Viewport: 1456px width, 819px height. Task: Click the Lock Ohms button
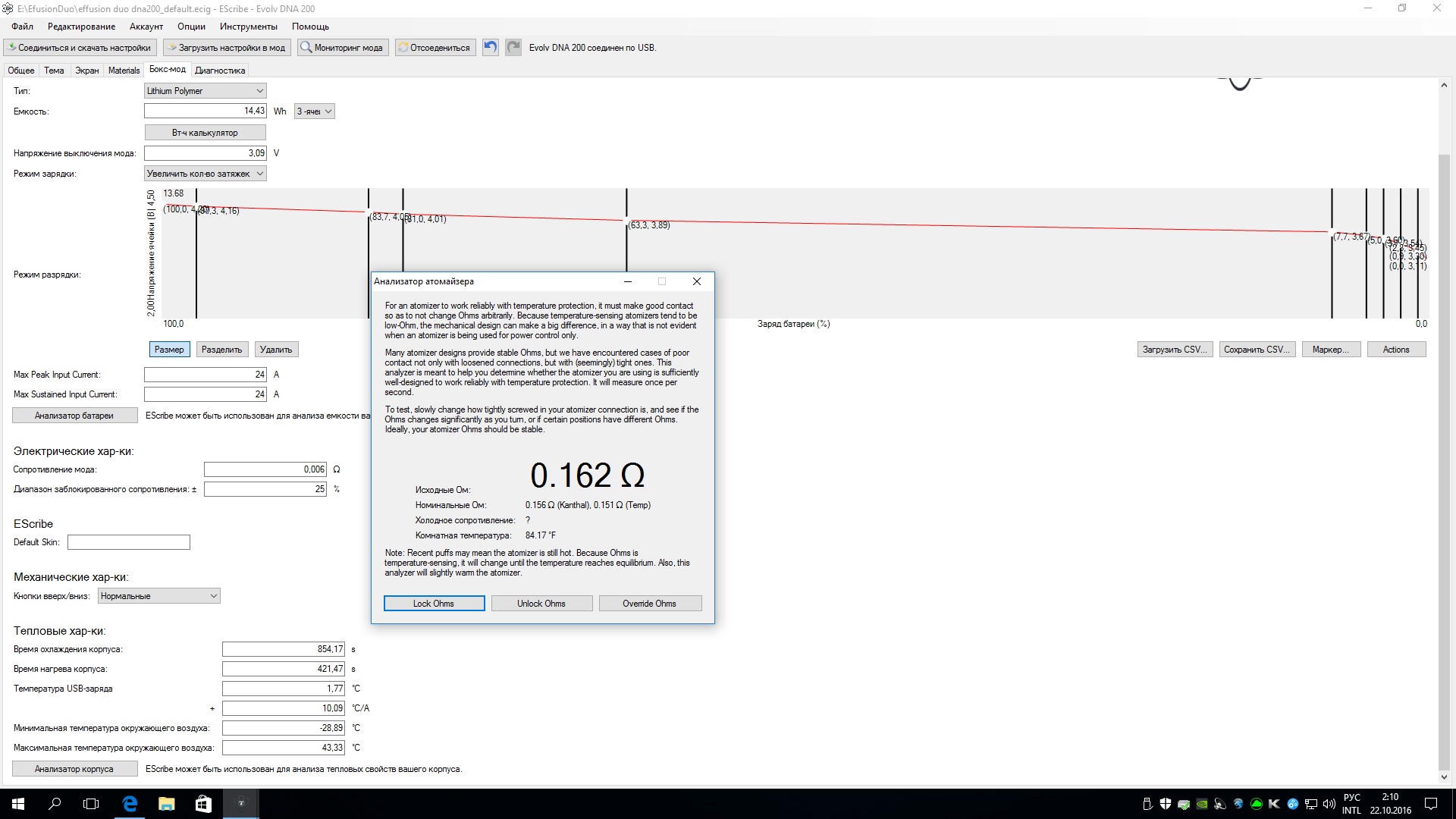(x=434, y=604)
